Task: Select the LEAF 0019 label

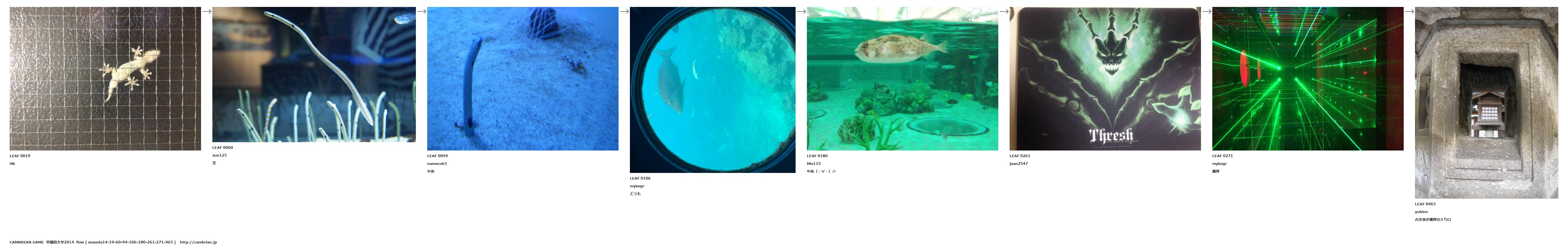Action: 20,155
